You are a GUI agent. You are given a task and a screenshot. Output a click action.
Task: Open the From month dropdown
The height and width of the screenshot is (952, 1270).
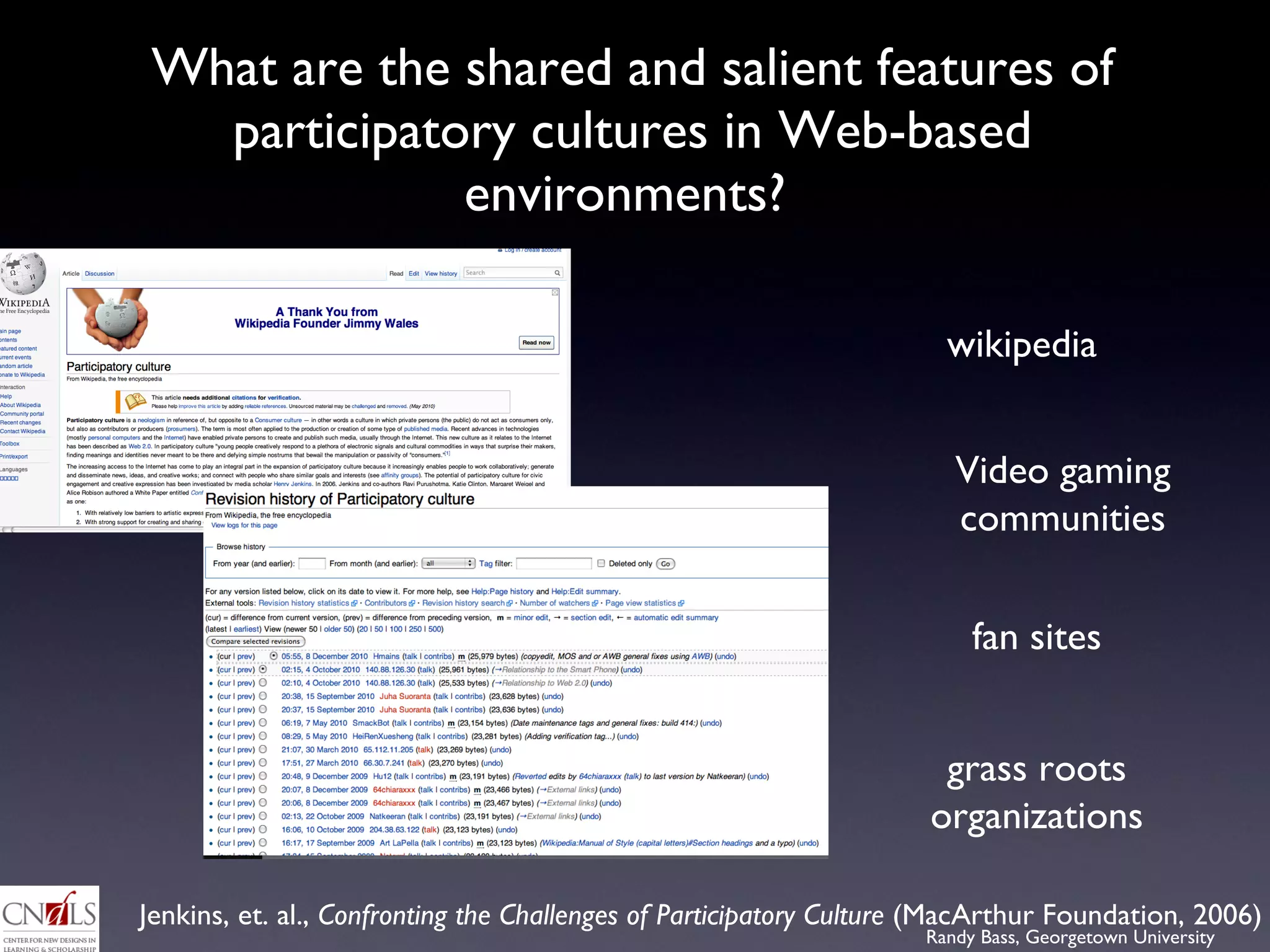click(x=448, y=563)
